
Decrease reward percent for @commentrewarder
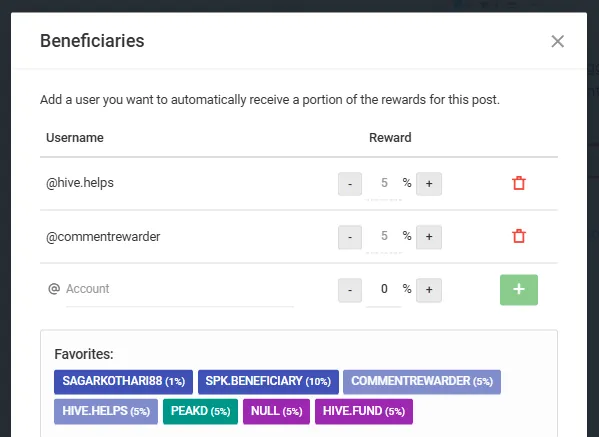(350, 237)
